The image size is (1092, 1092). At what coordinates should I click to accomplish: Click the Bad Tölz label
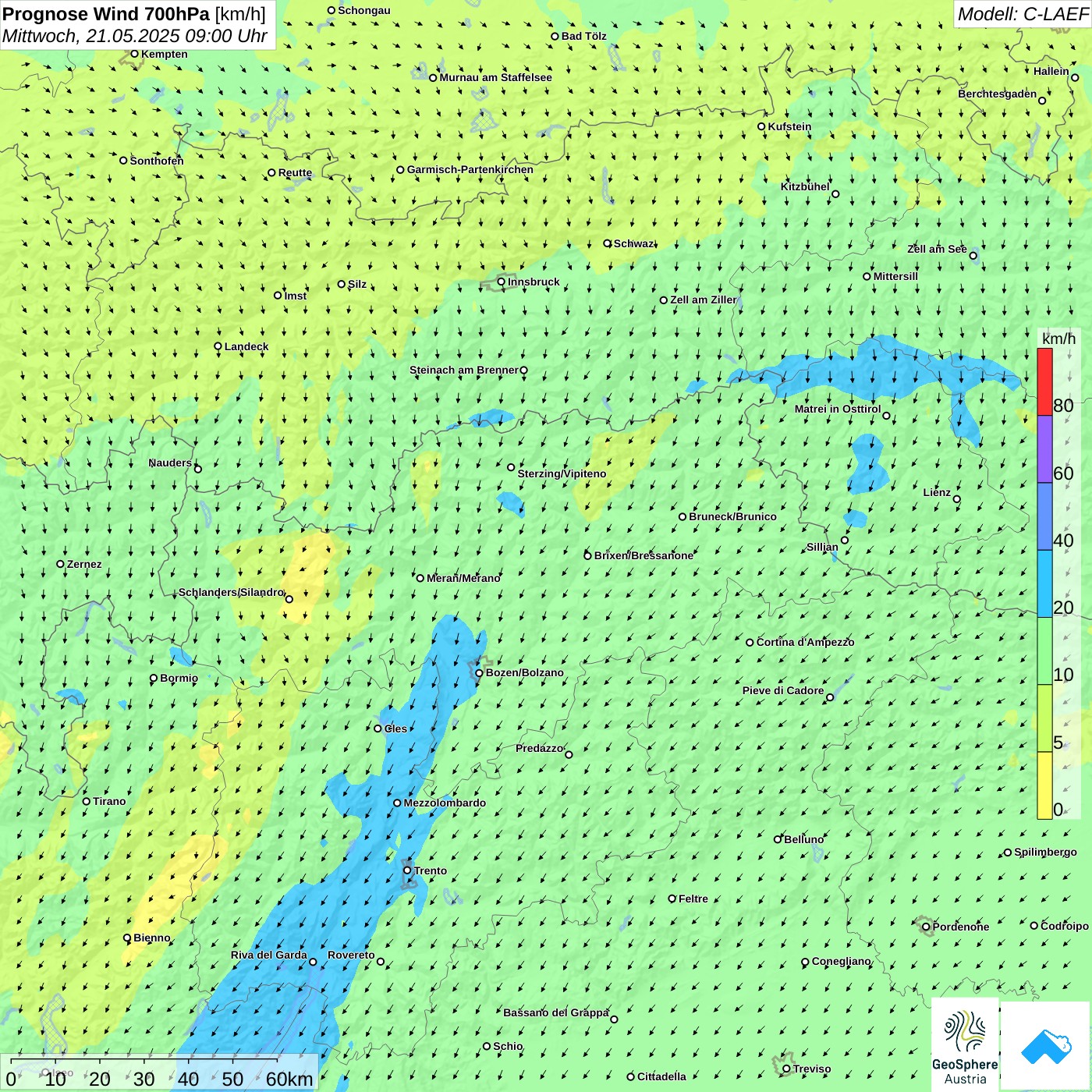[584, 36]
